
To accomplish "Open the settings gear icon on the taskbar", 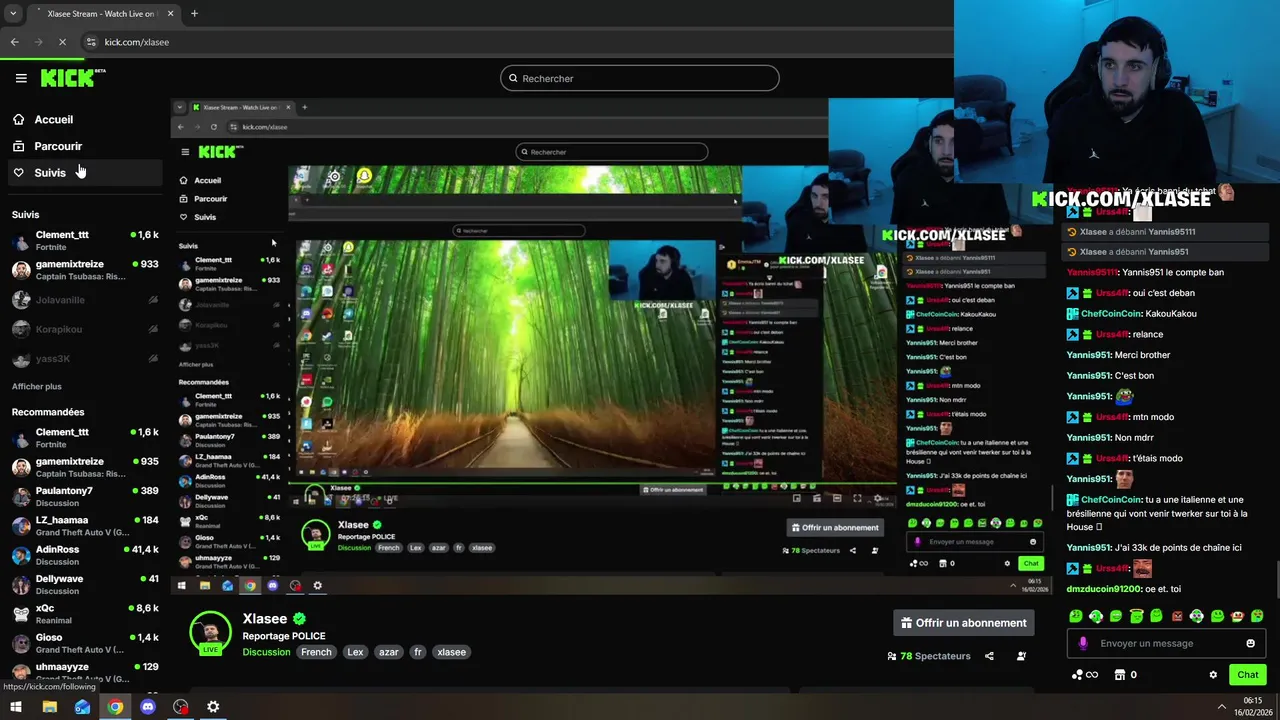I will tap(213, 707).
